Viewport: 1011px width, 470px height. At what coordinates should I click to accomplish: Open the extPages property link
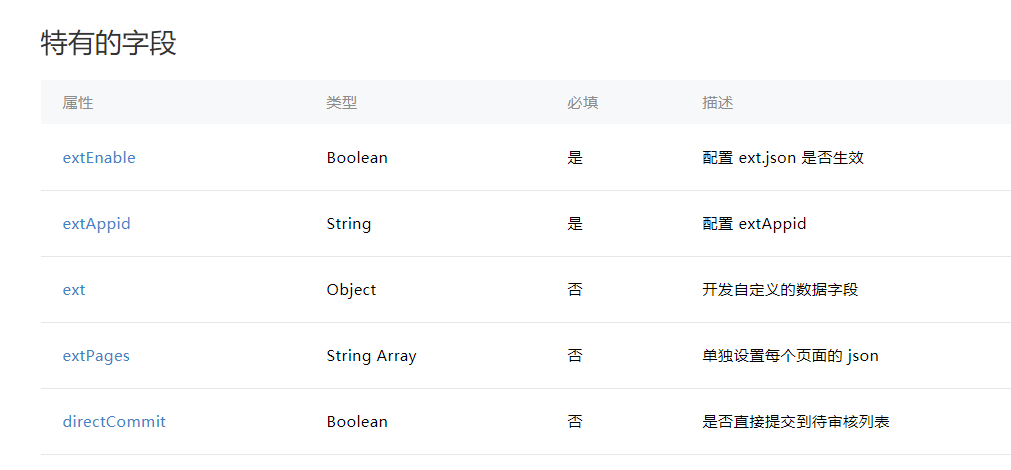(x=96, y=356)
